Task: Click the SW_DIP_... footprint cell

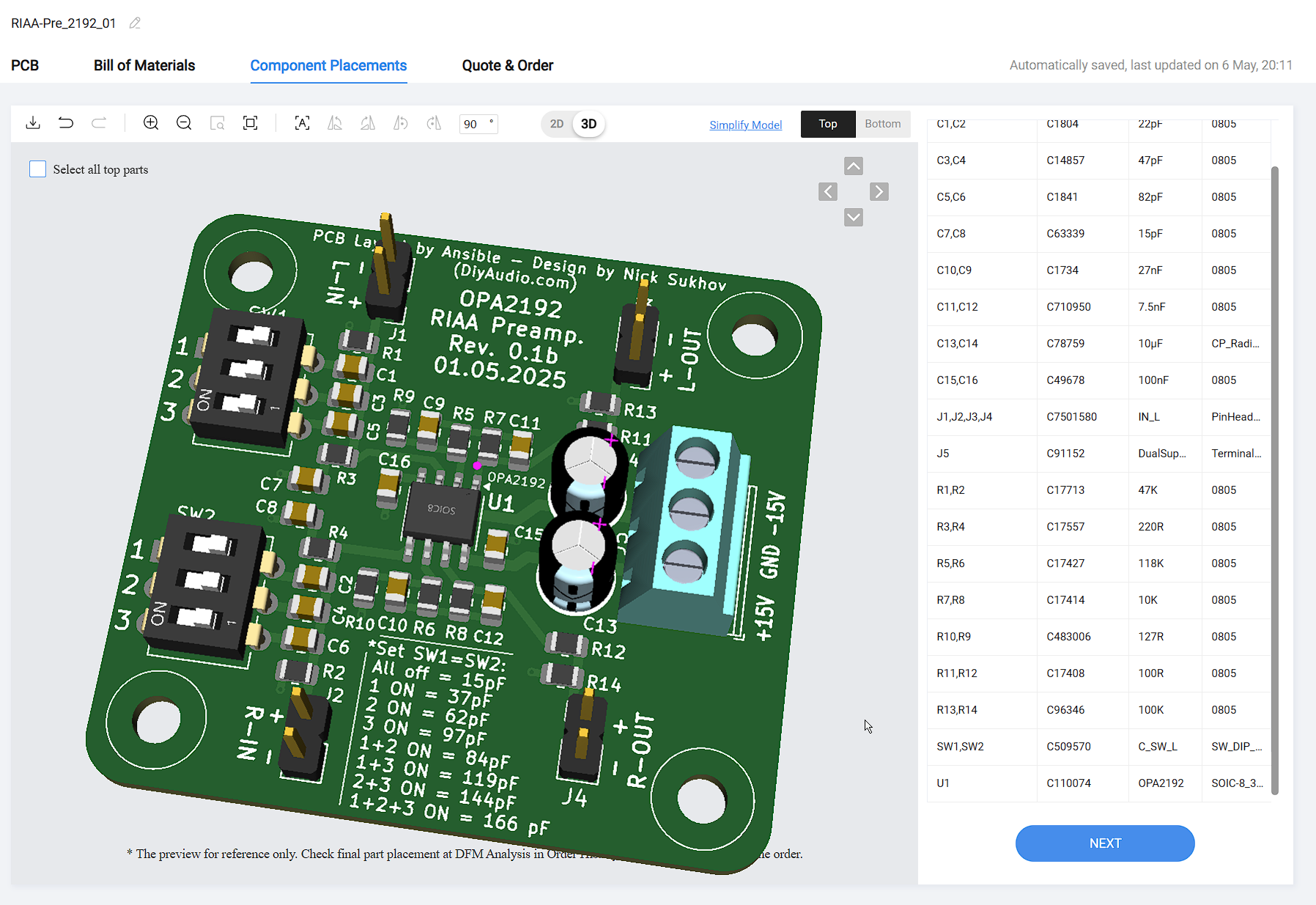Action: [x=1237, y=747]
